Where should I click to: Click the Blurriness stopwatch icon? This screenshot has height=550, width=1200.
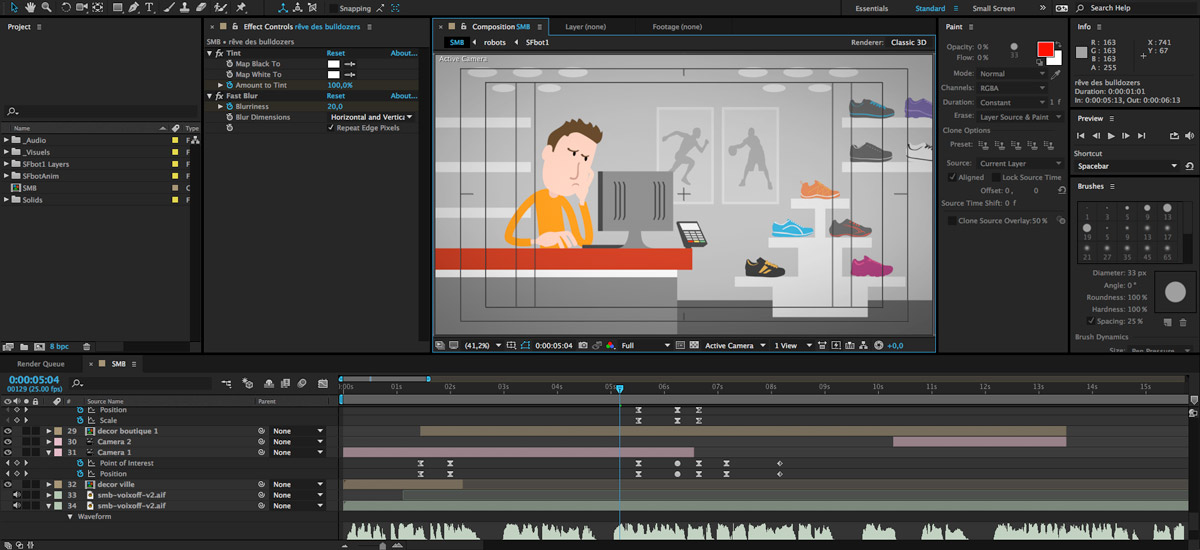(x=228, y=106)
